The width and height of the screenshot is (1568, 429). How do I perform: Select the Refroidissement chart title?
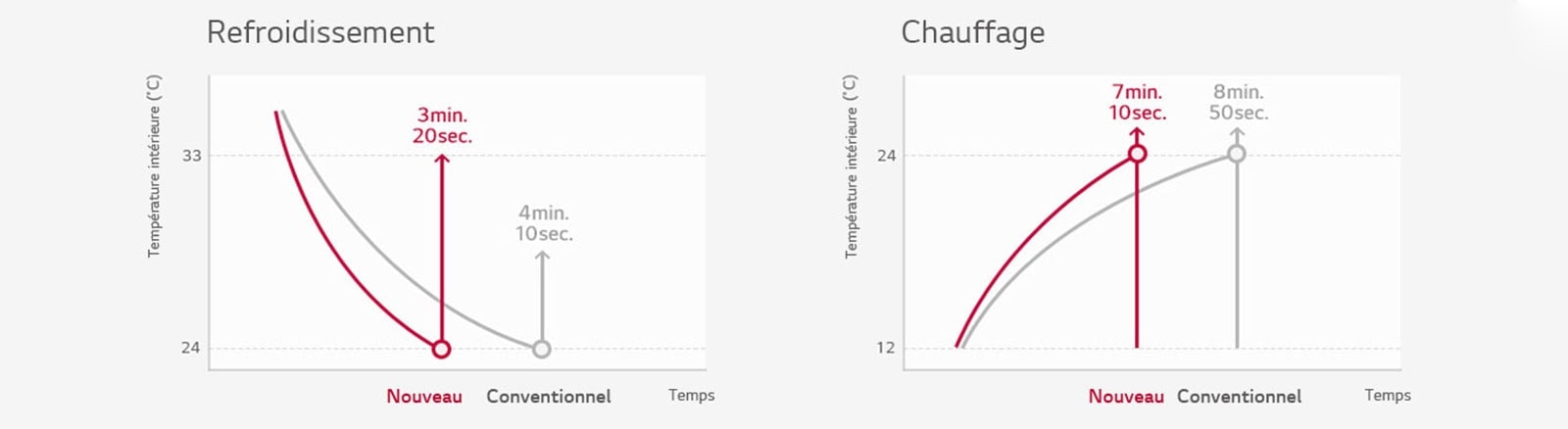click(320, 32)
